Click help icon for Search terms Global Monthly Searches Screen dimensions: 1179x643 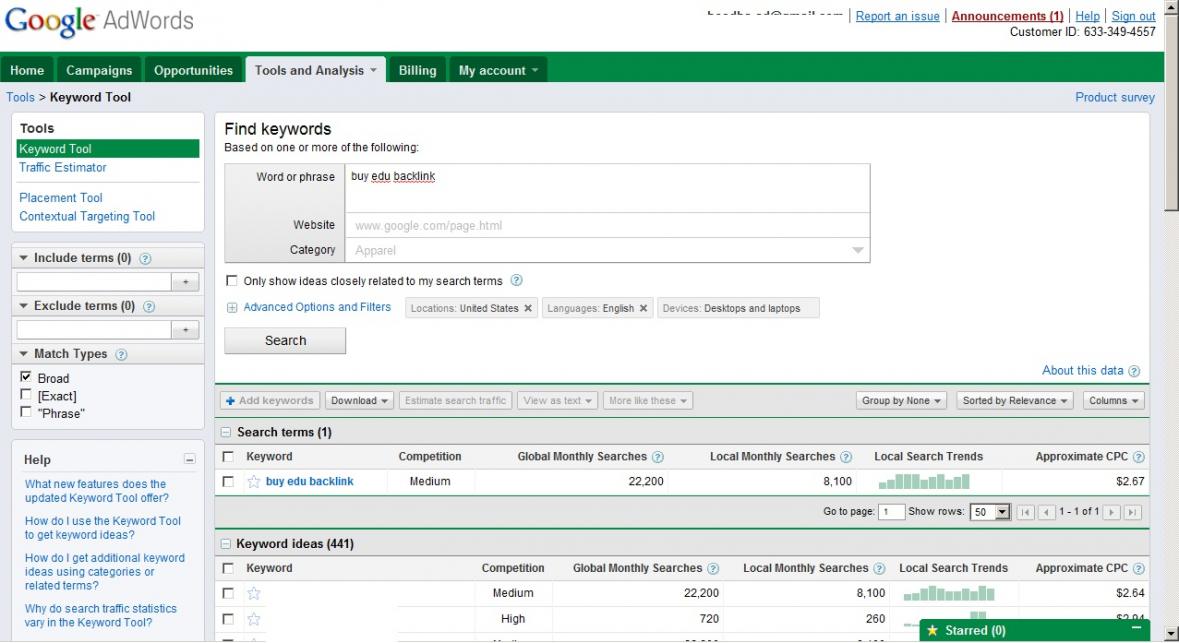[x=658, y=457]
